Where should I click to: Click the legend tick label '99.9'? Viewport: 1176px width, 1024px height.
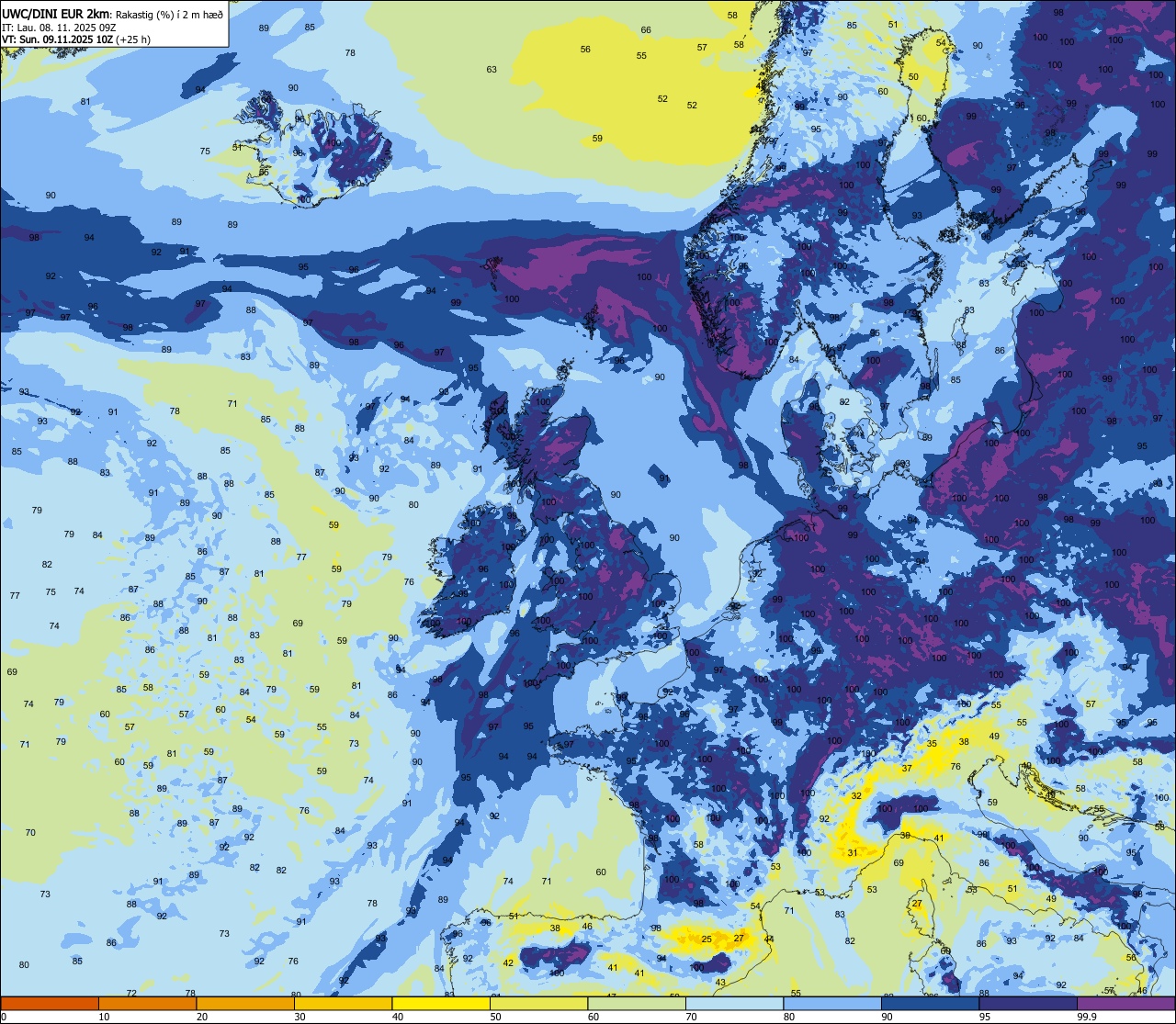[1086, 1017]
